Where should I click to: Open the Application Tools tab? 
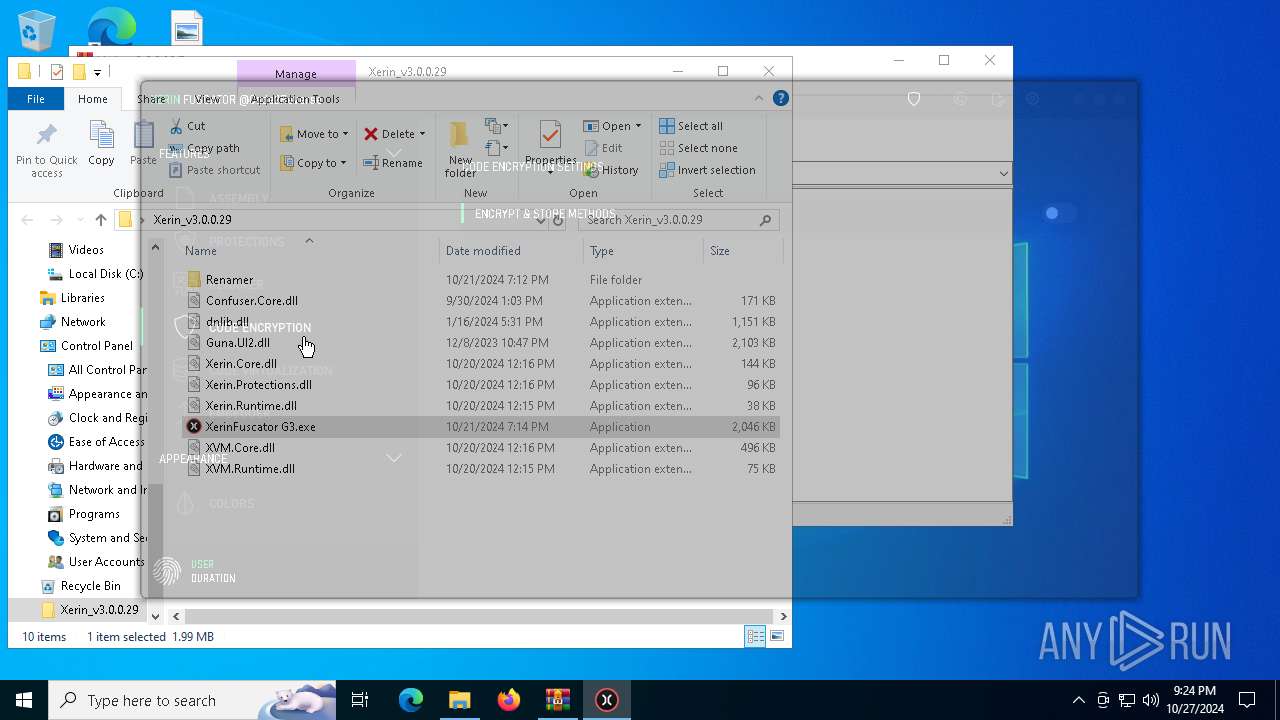[x=295, y=99]
